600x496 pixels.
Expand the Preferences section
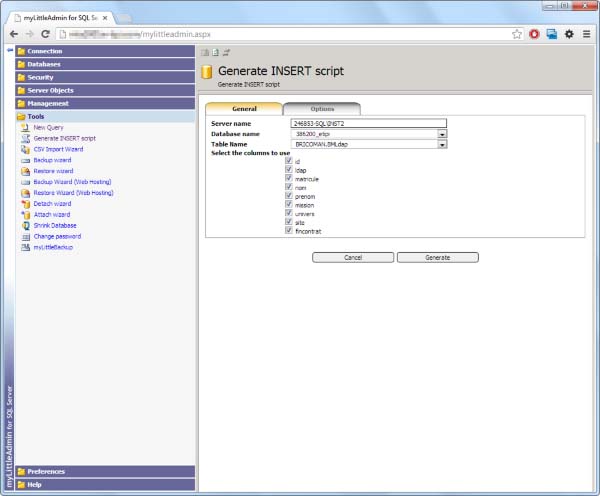coord(105,472)
